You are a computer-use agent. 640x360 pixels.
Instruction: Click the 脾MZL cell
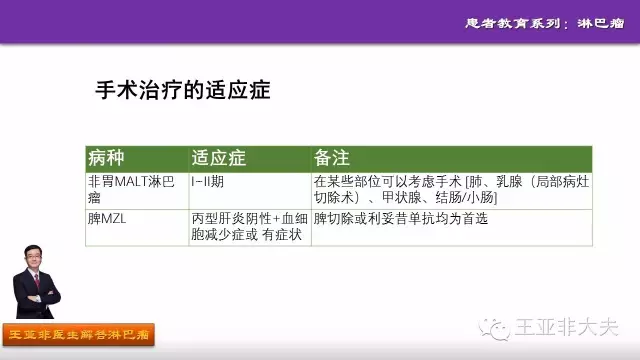[x=137, y=228]
